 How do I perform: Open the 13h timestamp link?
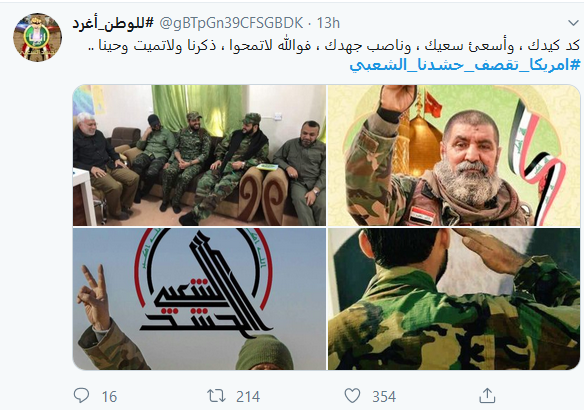[x=328, y=23]
